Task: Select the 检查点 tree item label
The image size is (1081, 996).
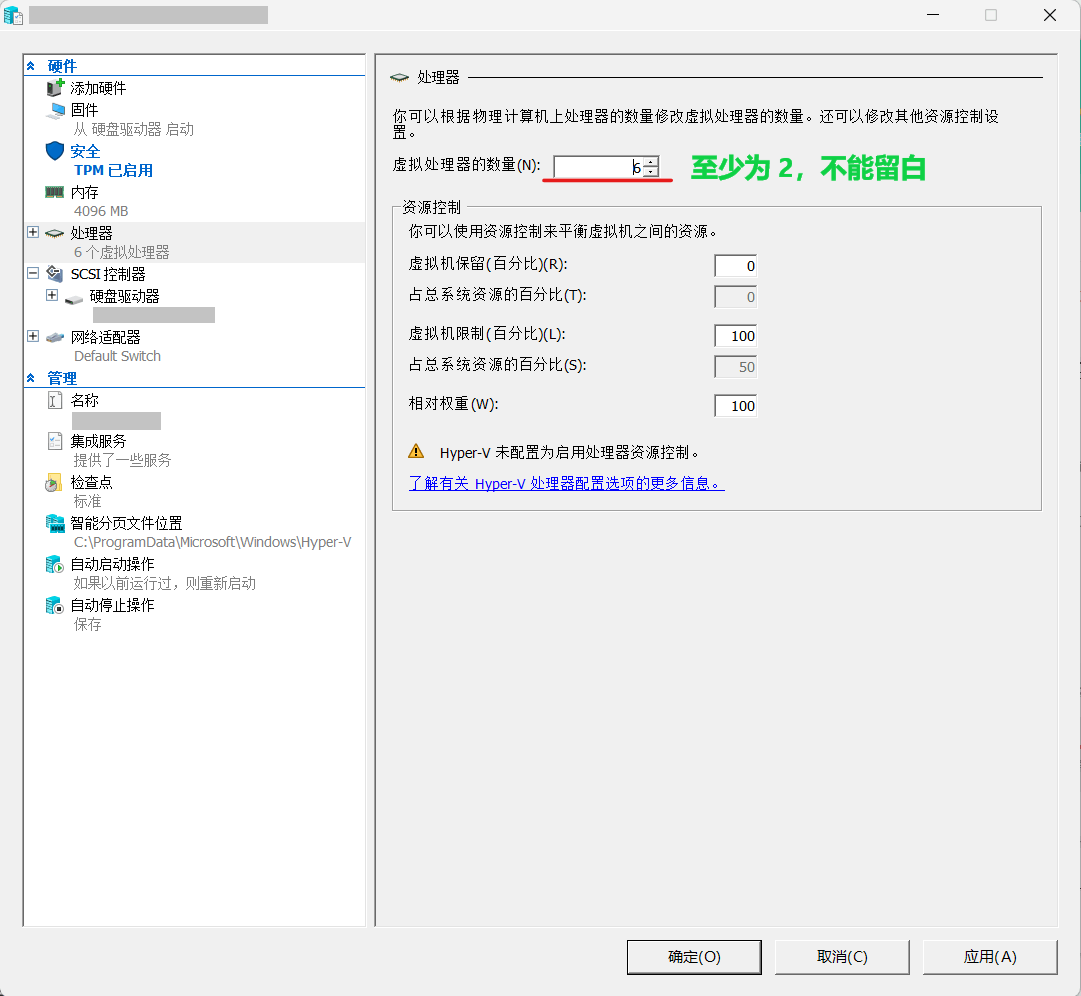Action: (x=91, y=482)
